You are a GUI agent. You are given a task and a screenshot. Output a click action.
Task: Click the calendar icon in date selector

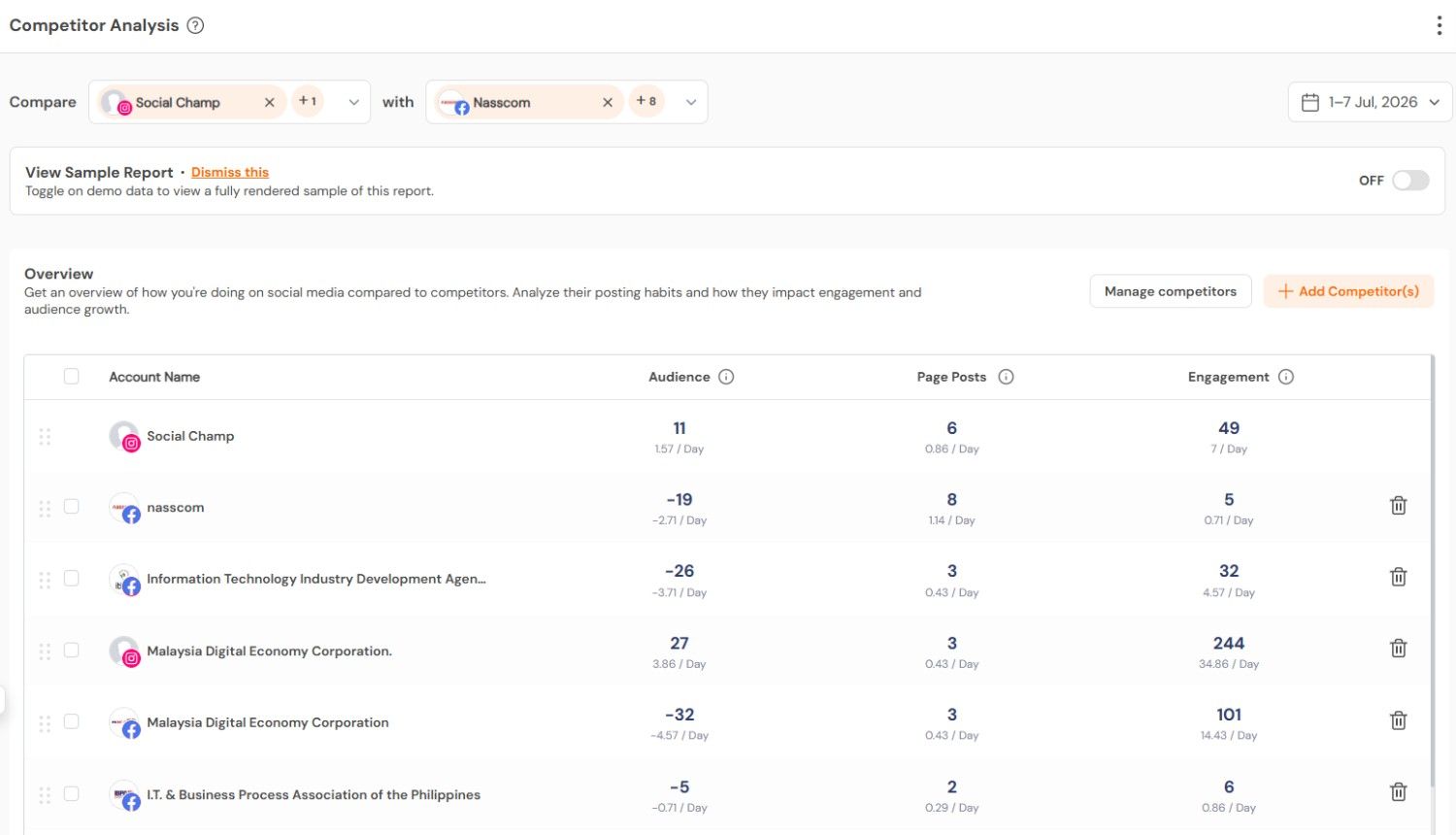coord(1309,102)
